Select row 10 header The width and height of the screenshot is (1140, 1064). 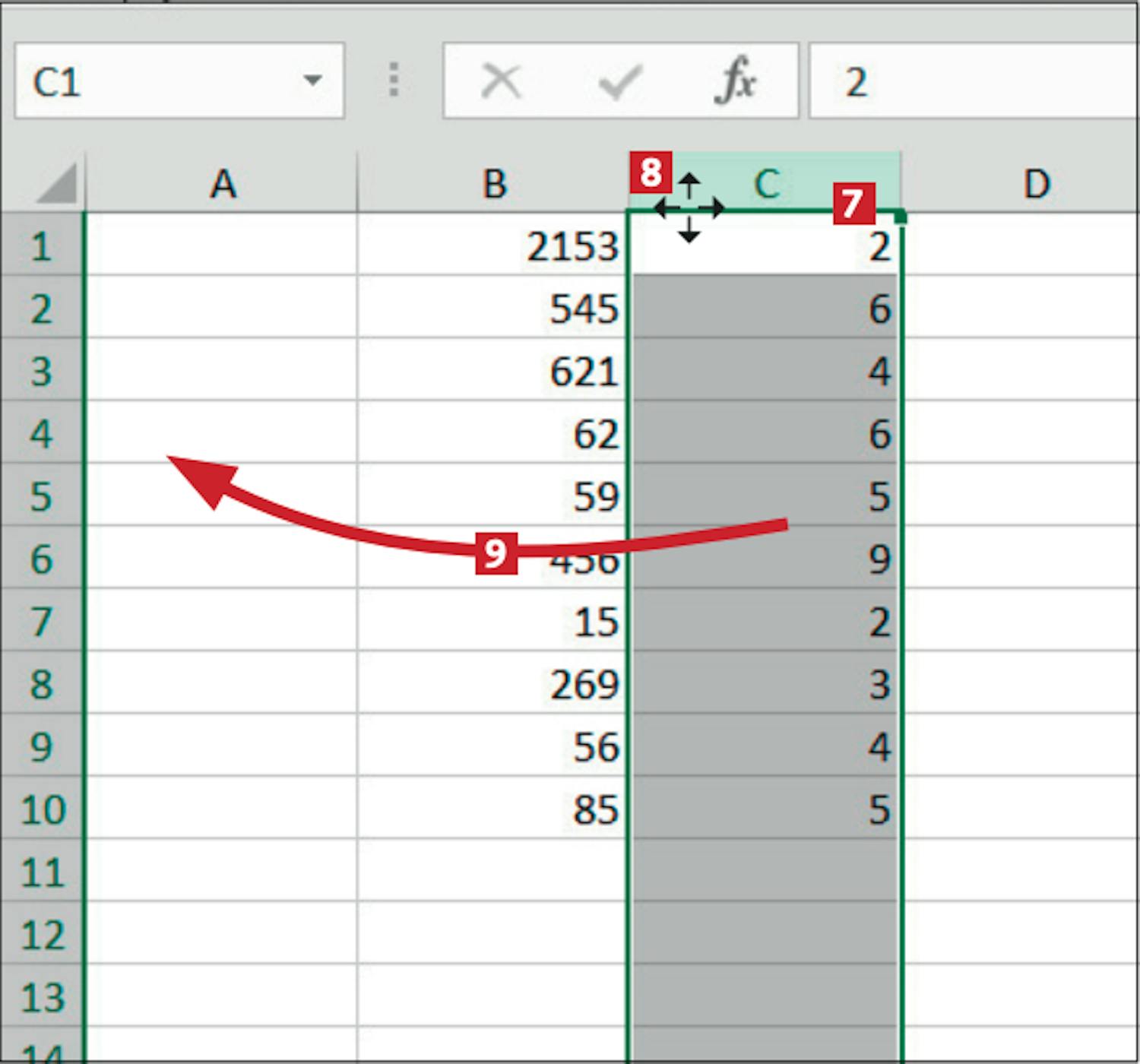[x=42, y=809]
